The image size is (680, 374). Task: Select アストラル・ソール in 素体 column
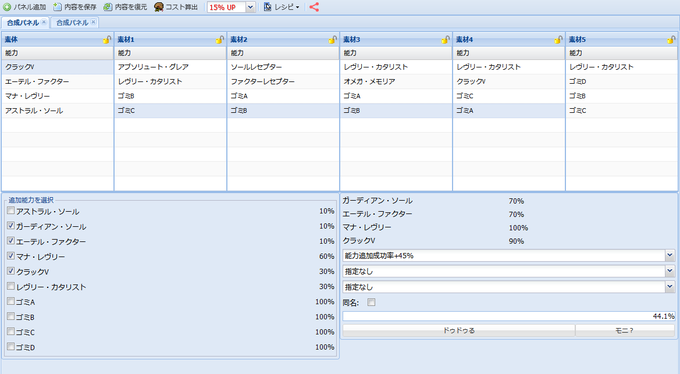click(58, 111)
